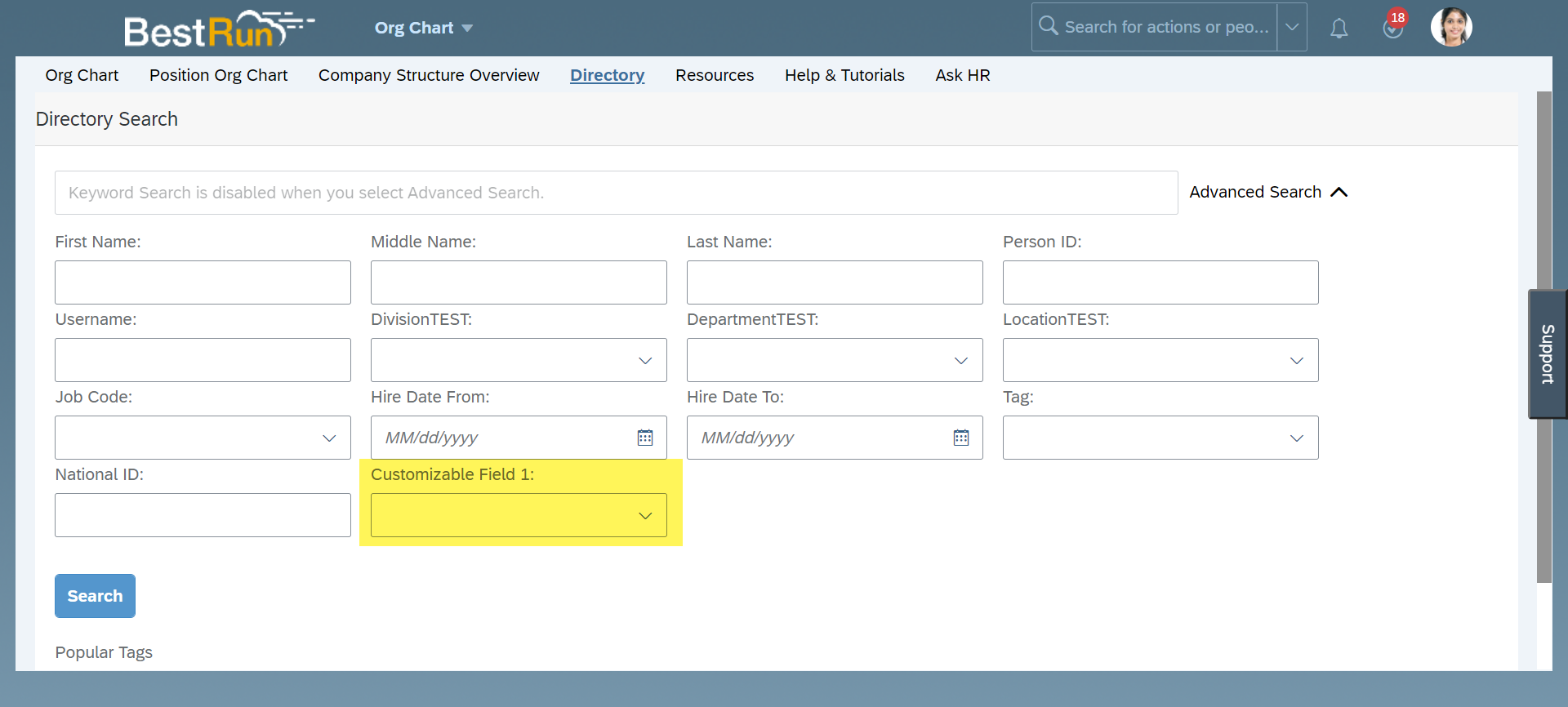Switch to Position Org Chart tab
The height and width of the screenshot is (707, 1568).
tap(218, 75)
